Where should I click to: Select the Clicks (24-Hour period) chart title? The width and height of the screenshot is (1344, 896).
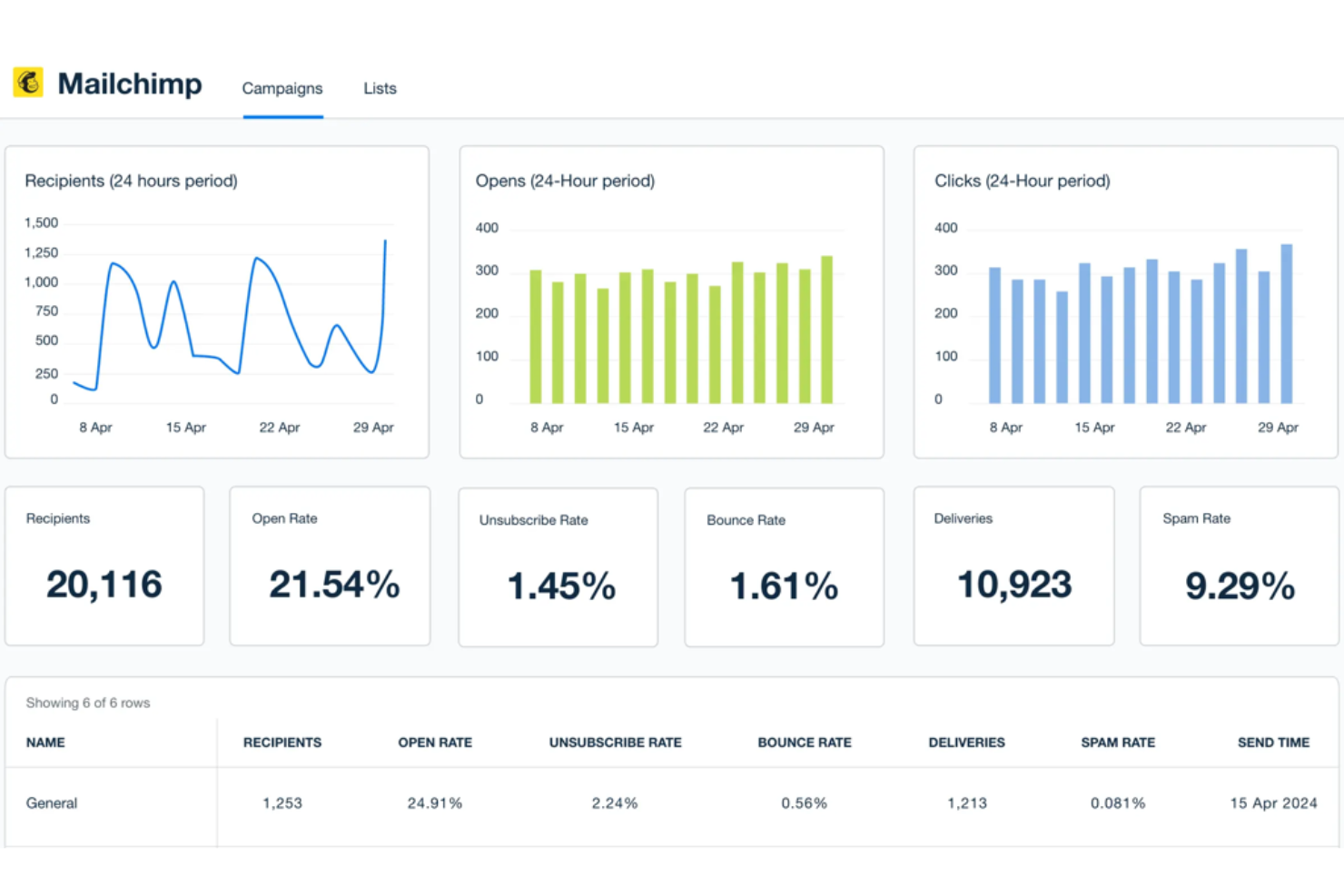1023,181
